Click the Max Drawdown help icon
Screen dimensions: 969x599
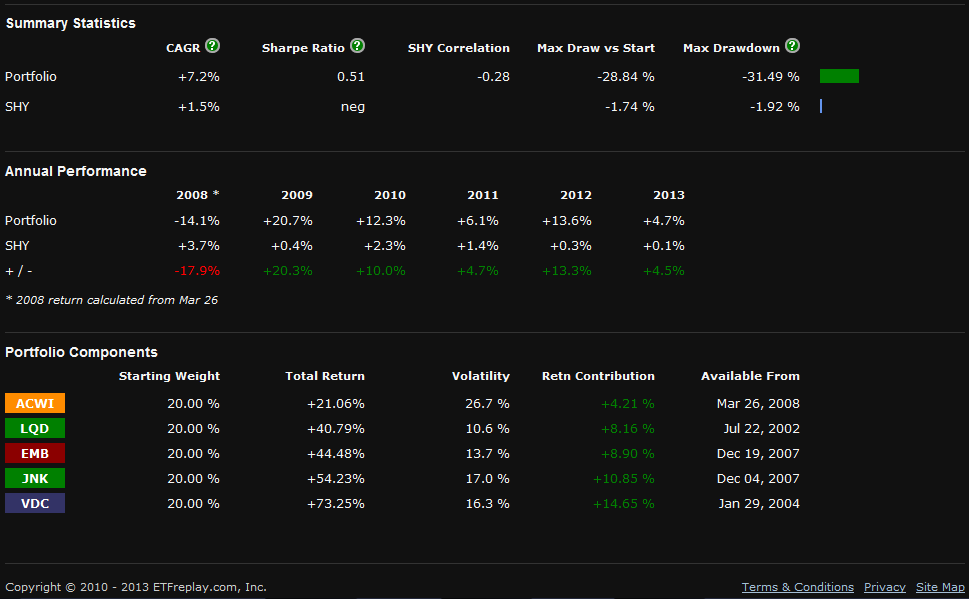[792, 46]
